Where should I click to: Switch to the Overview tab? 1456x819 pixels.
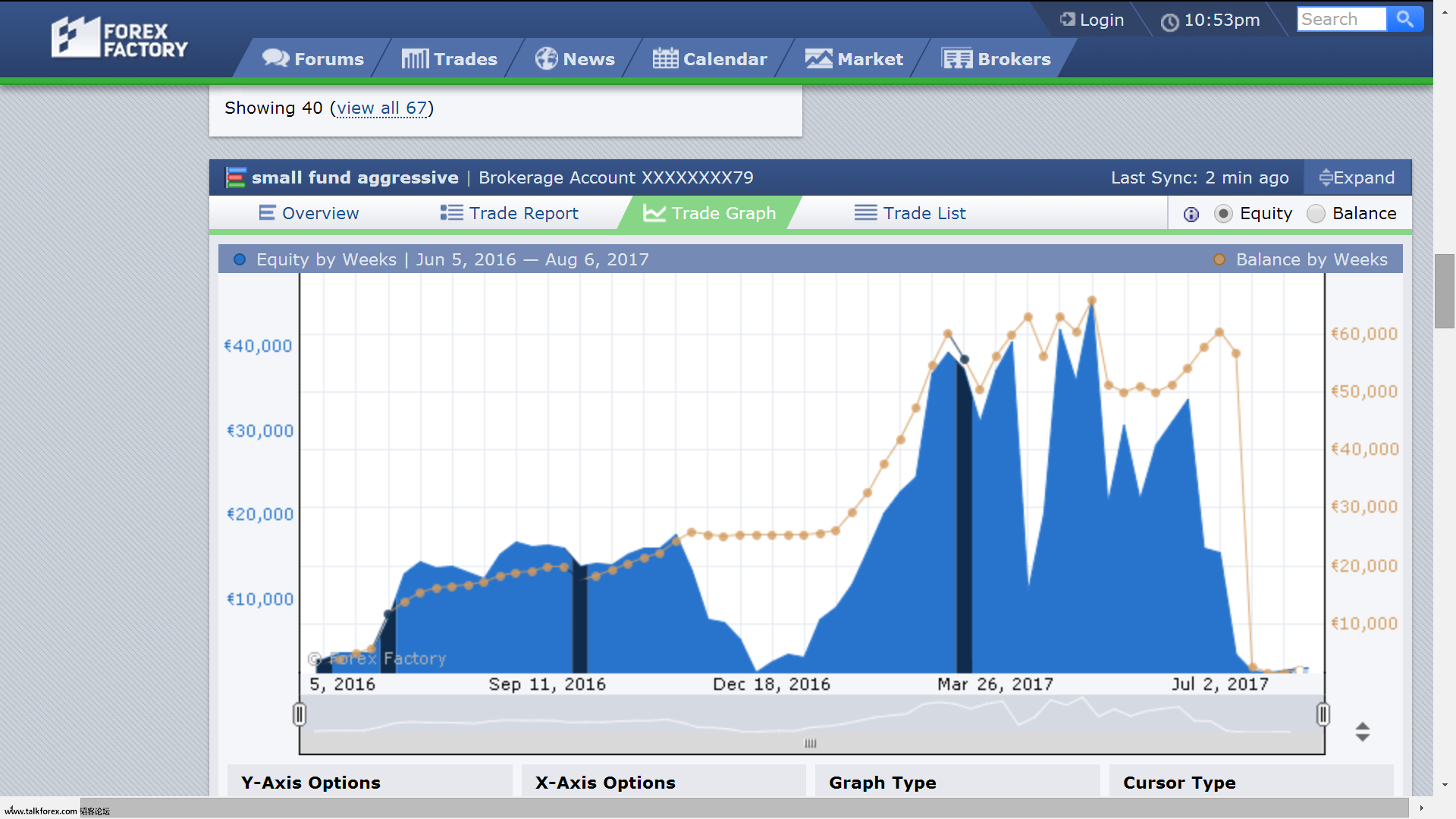pos(309,213)
